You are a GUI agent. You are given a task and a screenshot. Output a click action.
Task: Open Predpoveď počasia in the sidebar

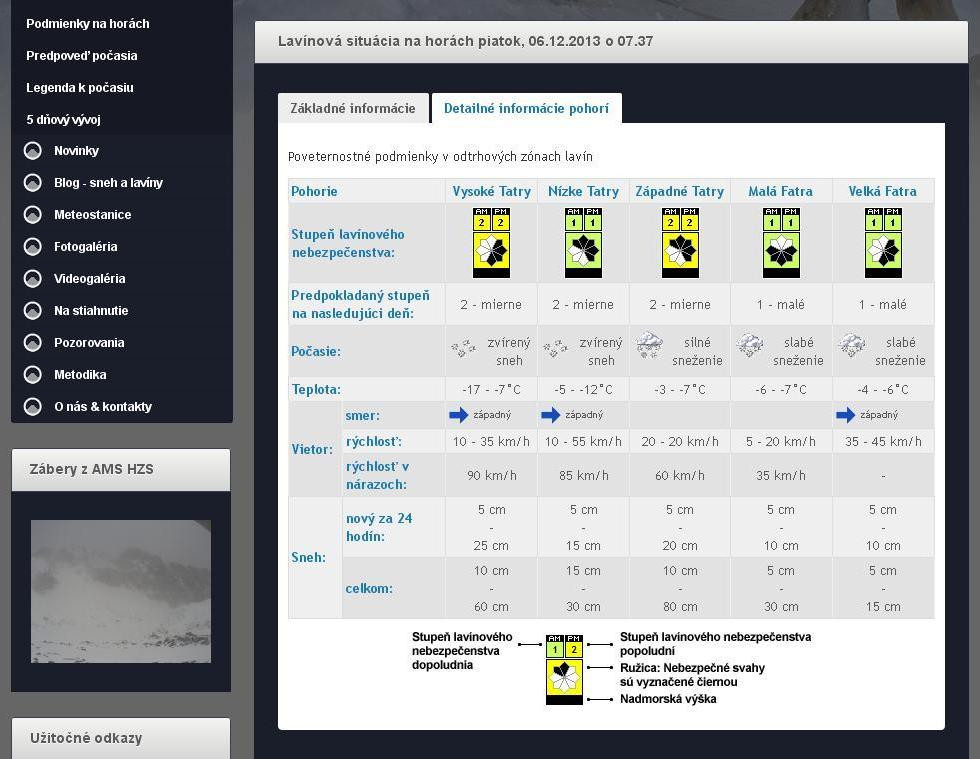82,56
